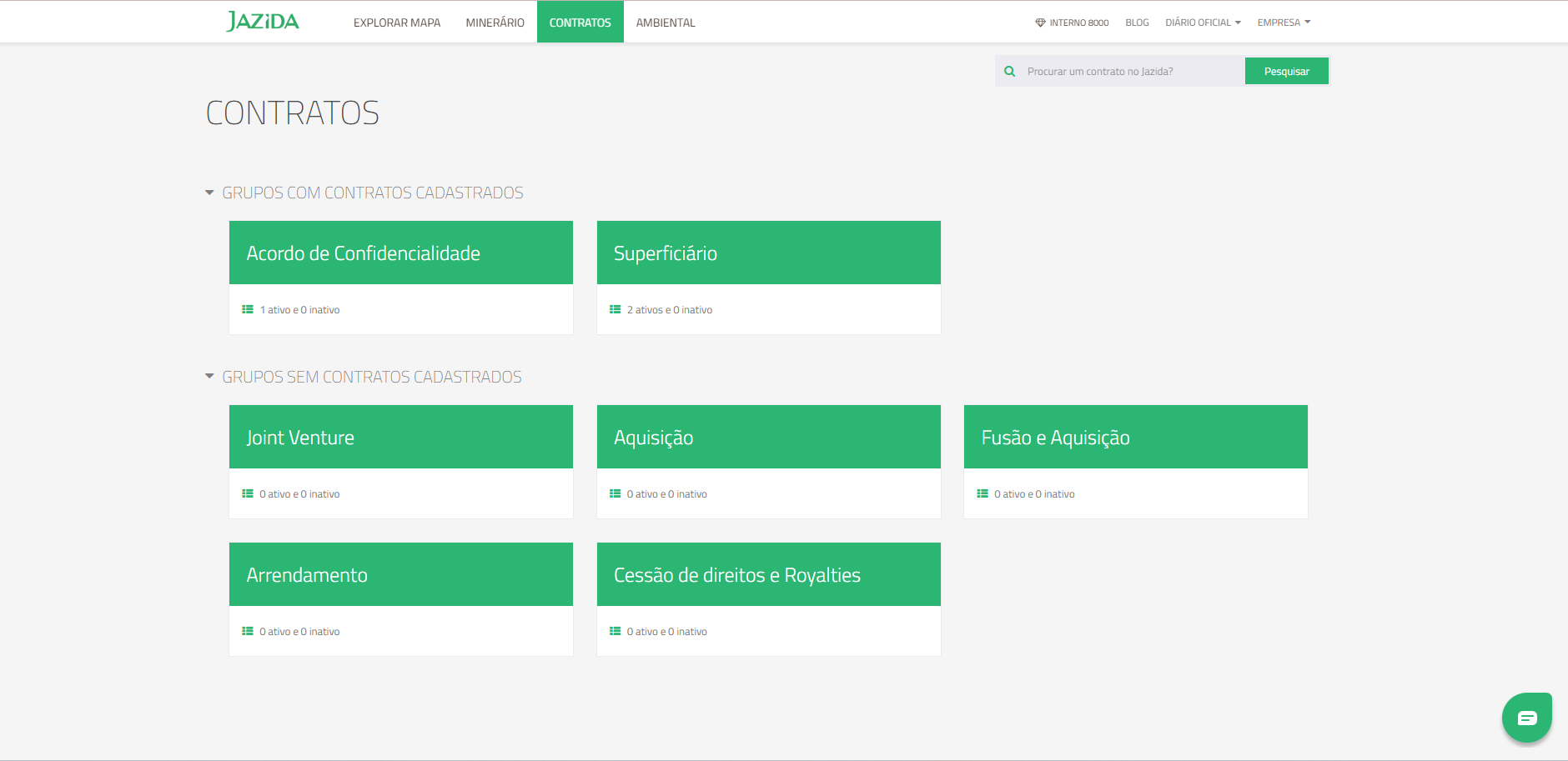Open the Blog link

pos(1137,23)
